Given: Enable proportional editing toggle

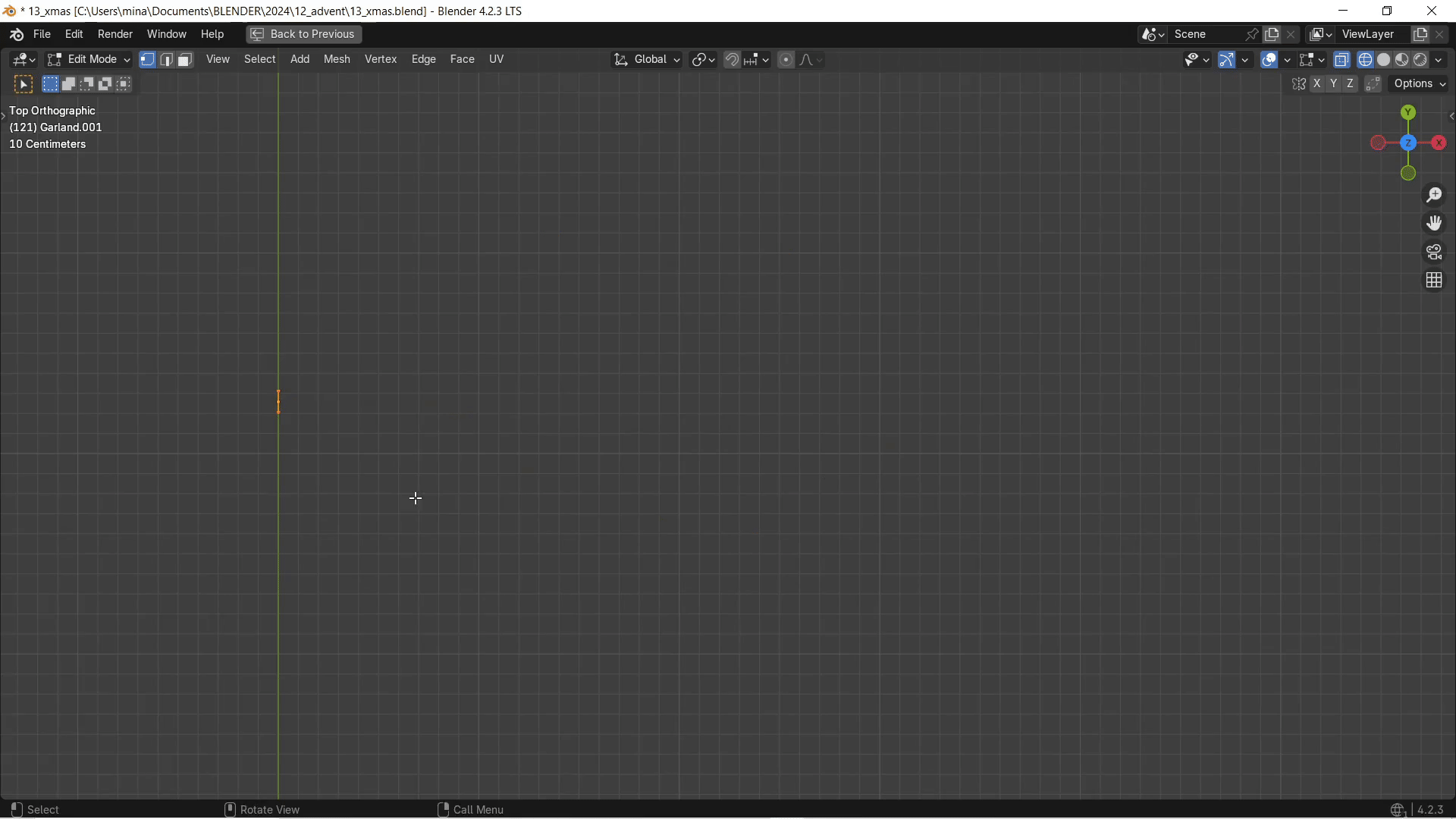Looking at the screenshot, I should coord(786,59).
